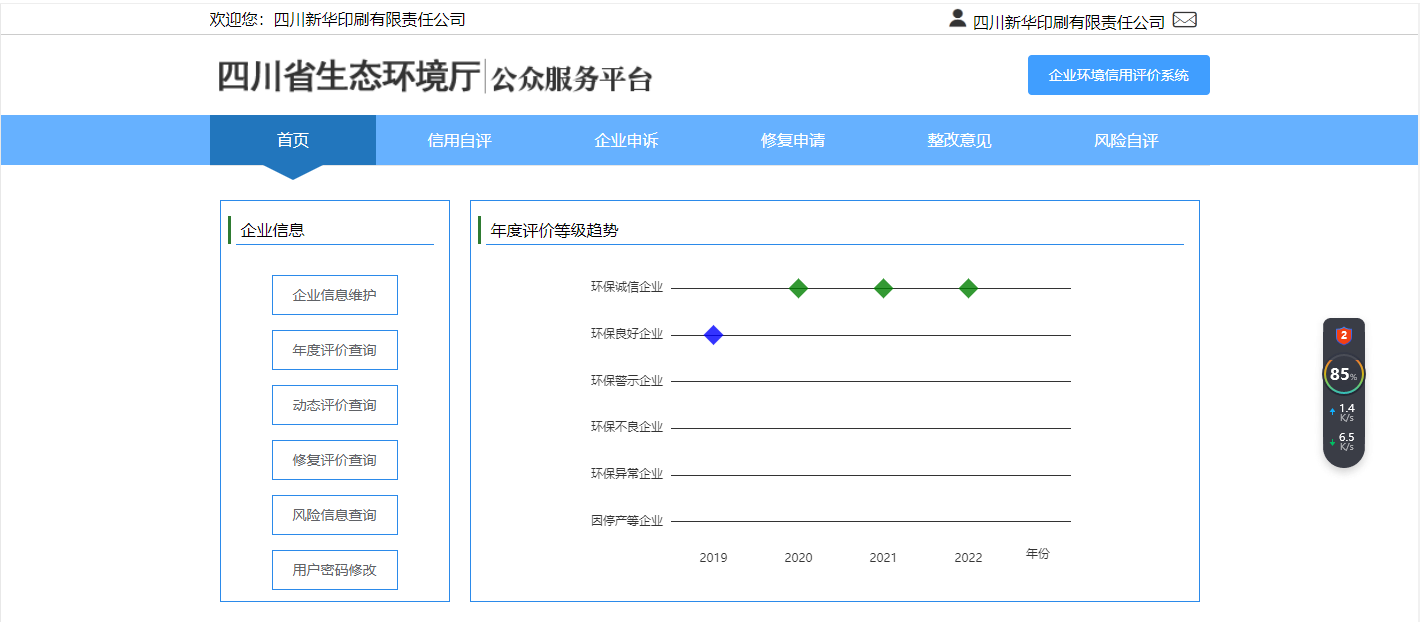This screenshot has width=1420, height=622.
Task: Click the 企业环境信用评价系统 button
Action: click(x=1119, y=75)
